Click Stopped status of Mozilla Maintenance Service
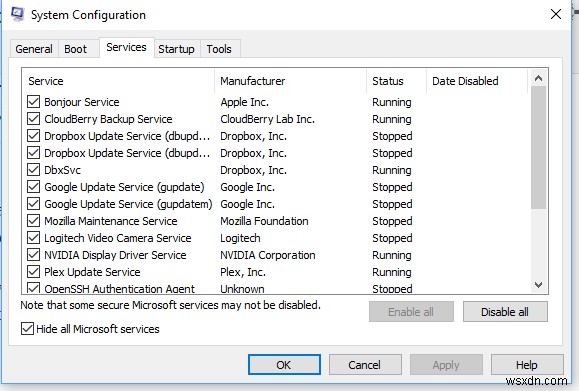This screenshot has width=579, height=391. (x=392, y=221)
